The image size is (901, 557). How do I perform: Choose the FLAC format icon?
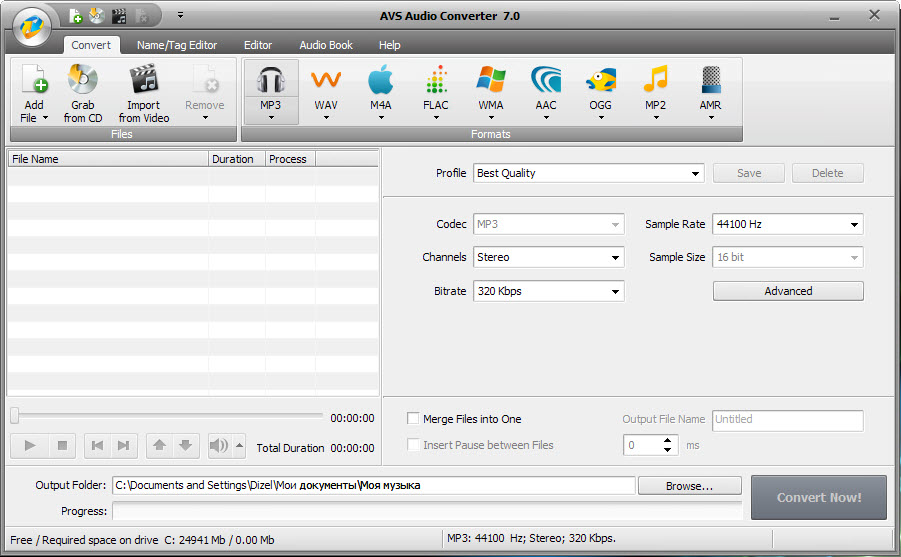(435, 82)
